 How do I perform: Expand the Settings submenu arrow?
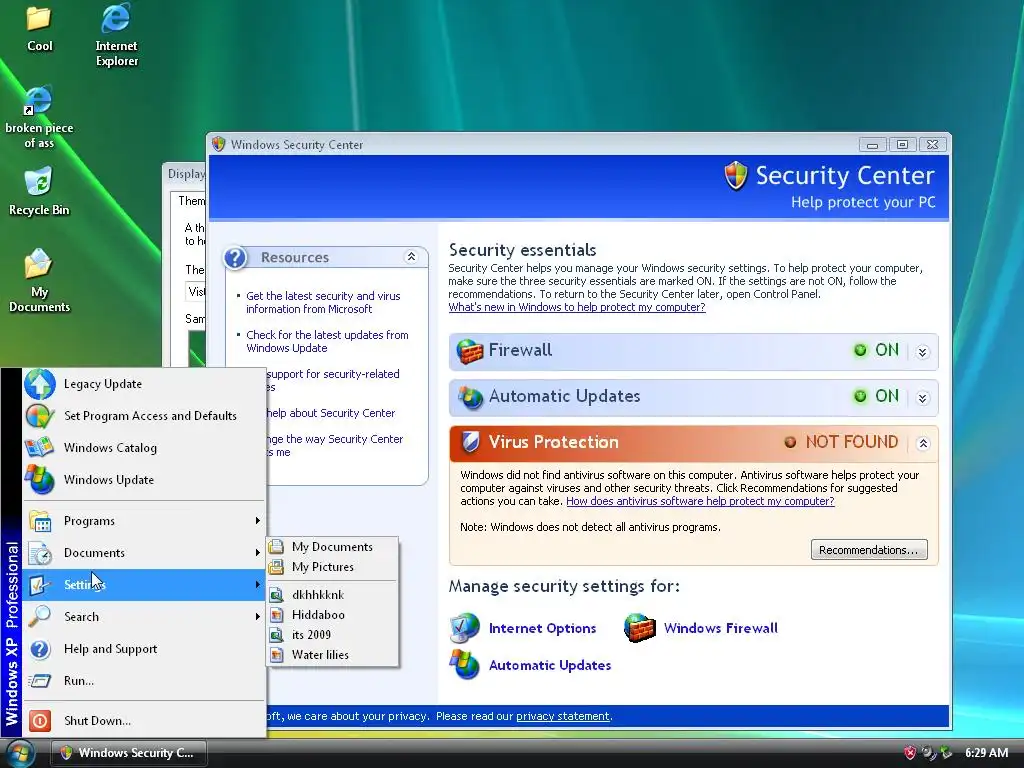(x=257, y=584)
